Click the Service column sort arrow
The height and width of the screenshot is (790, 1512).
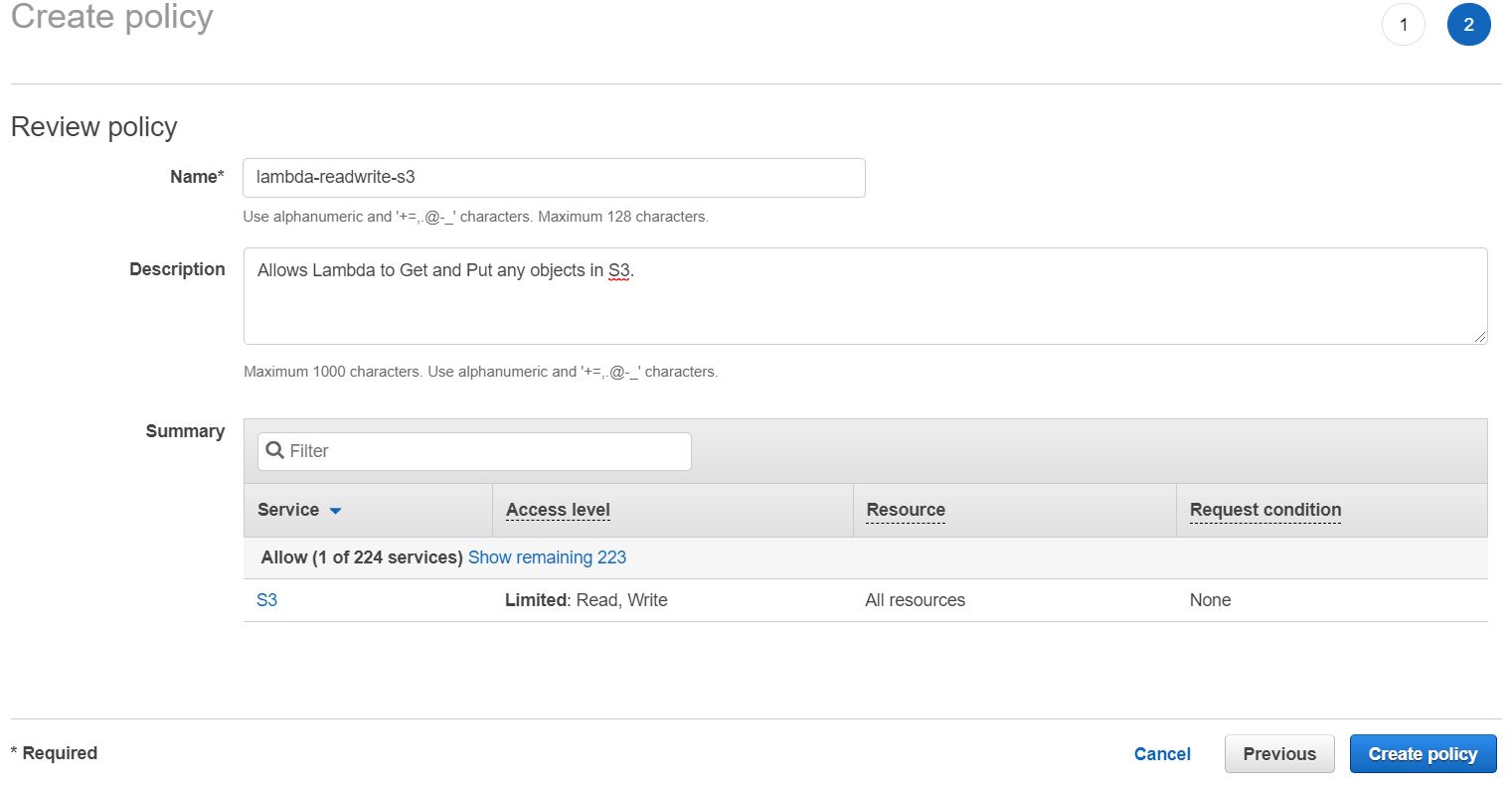pyautogui.click(x=335, y=511)
